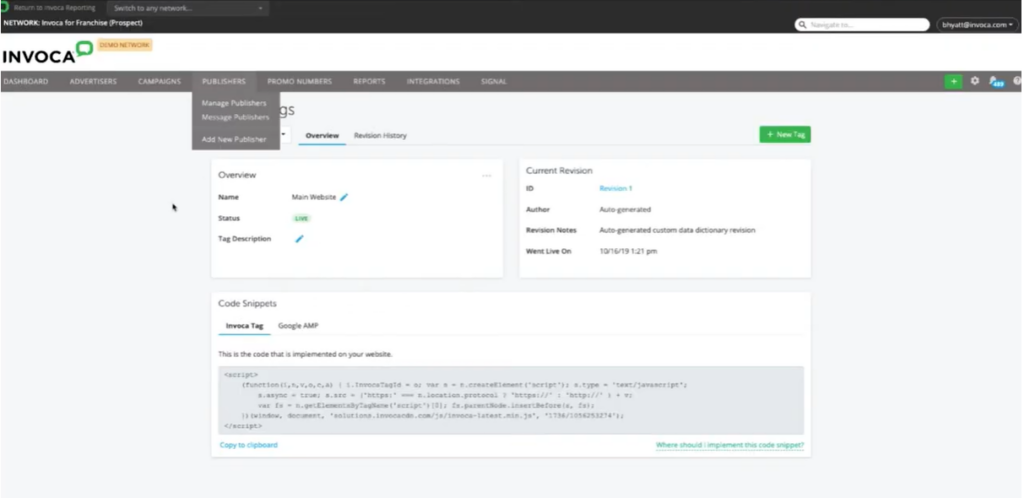The width and height of the screenshot is (1024, 498).
Task: Switch to the Overview tab
Action: tap(323, 136)
